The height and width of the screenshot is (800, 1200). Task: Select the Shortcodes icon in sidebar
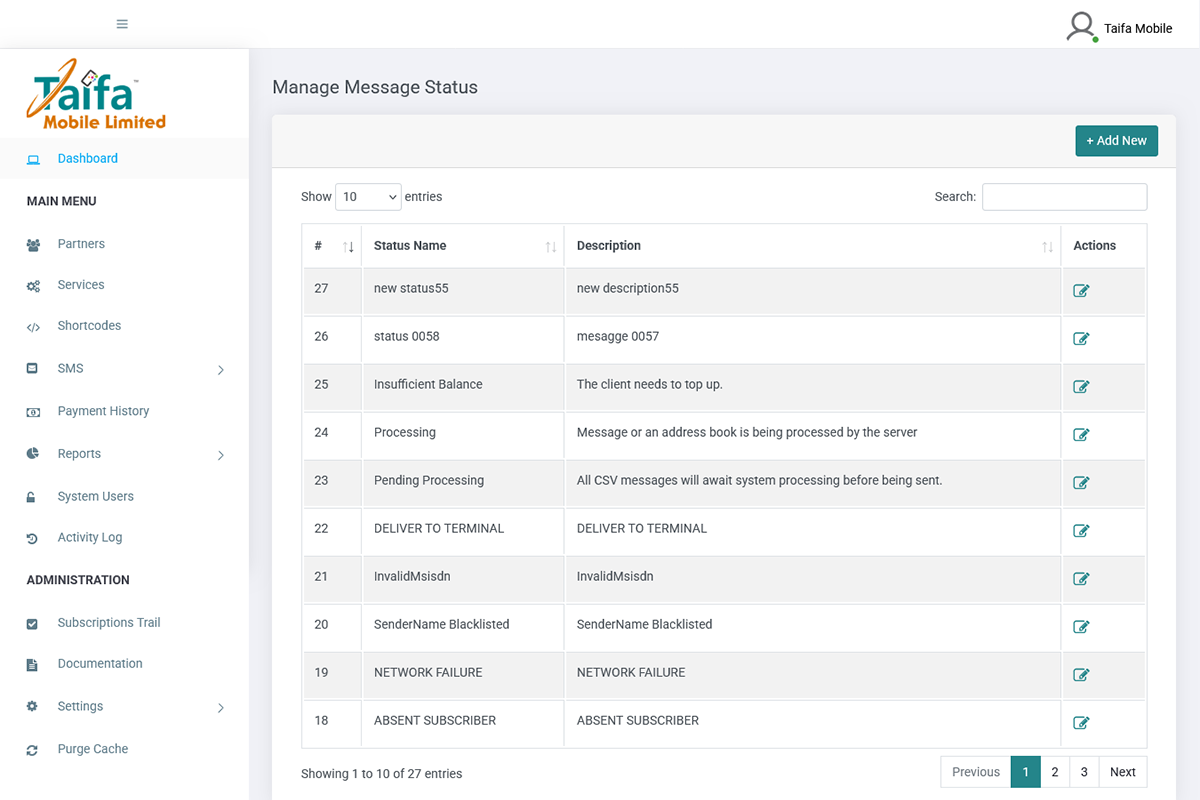pos(33,325)
